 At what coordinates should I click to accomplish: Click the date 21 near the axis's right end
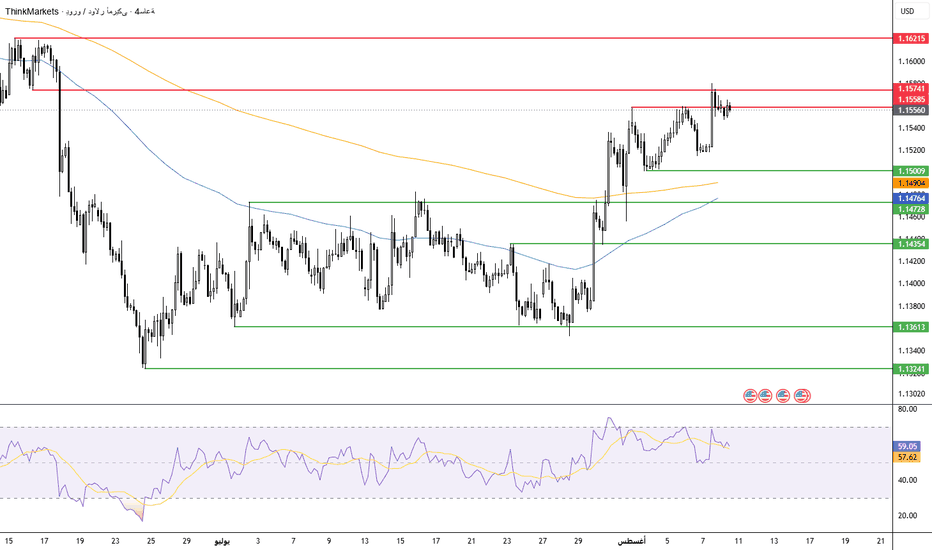(881, 541)
